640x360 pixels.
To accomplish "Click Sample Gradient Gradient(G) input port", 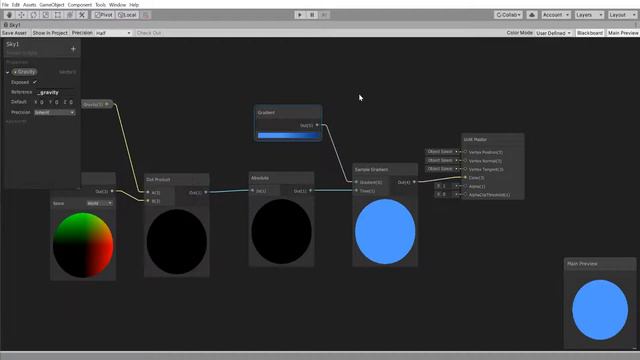I will pos(356,182).
